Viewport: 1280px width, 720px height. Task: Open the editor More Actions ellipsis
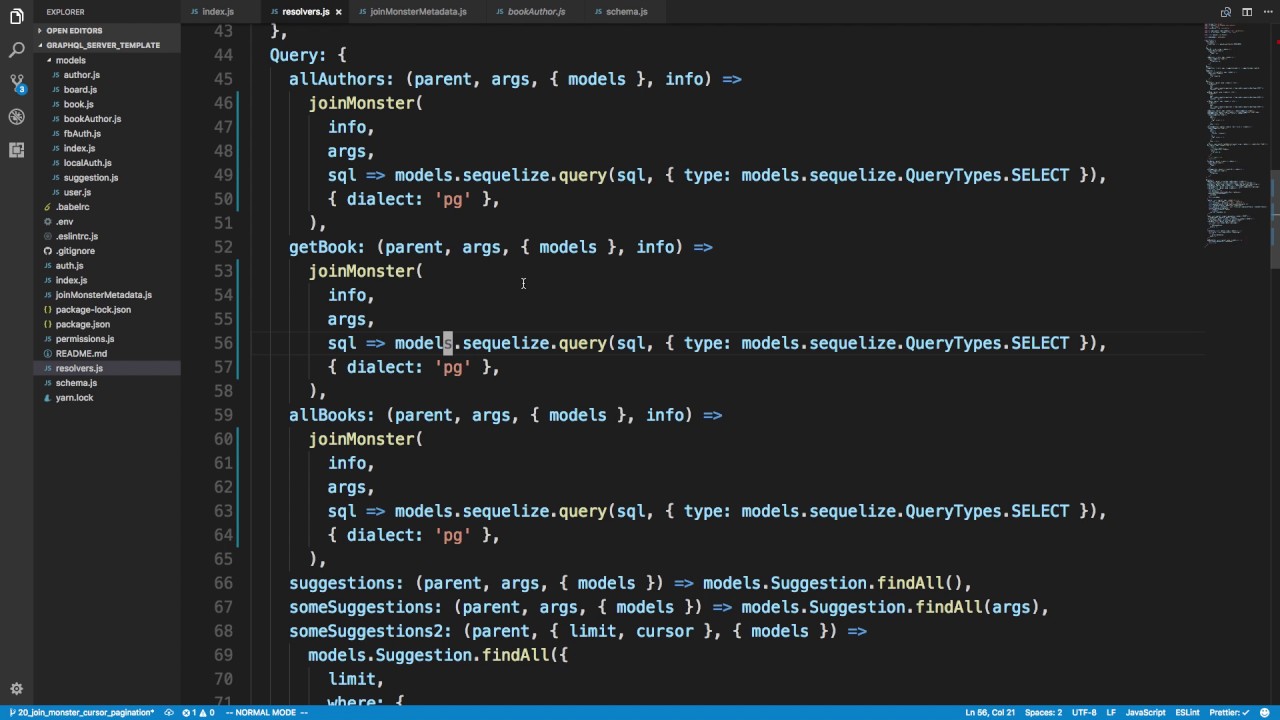click(x=1267, y=12)
